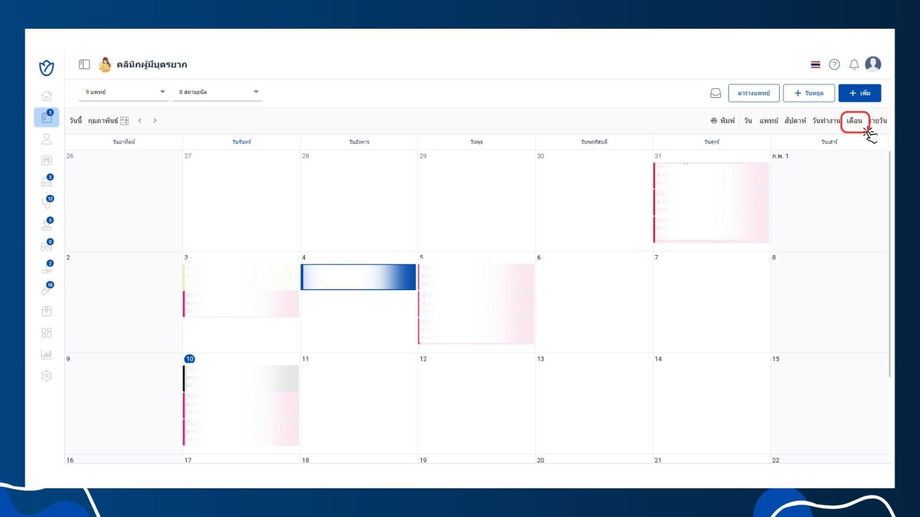Open the reports chart icon in sidebar
Screen dimensions: 920x517
pos(46,354)
